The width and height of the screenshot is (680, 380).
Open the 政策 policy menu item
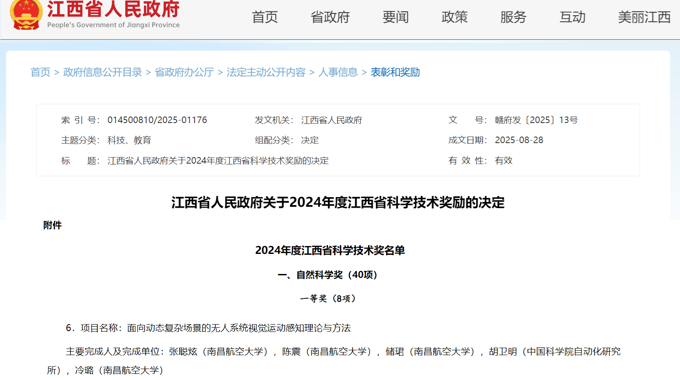coord(454,17)
